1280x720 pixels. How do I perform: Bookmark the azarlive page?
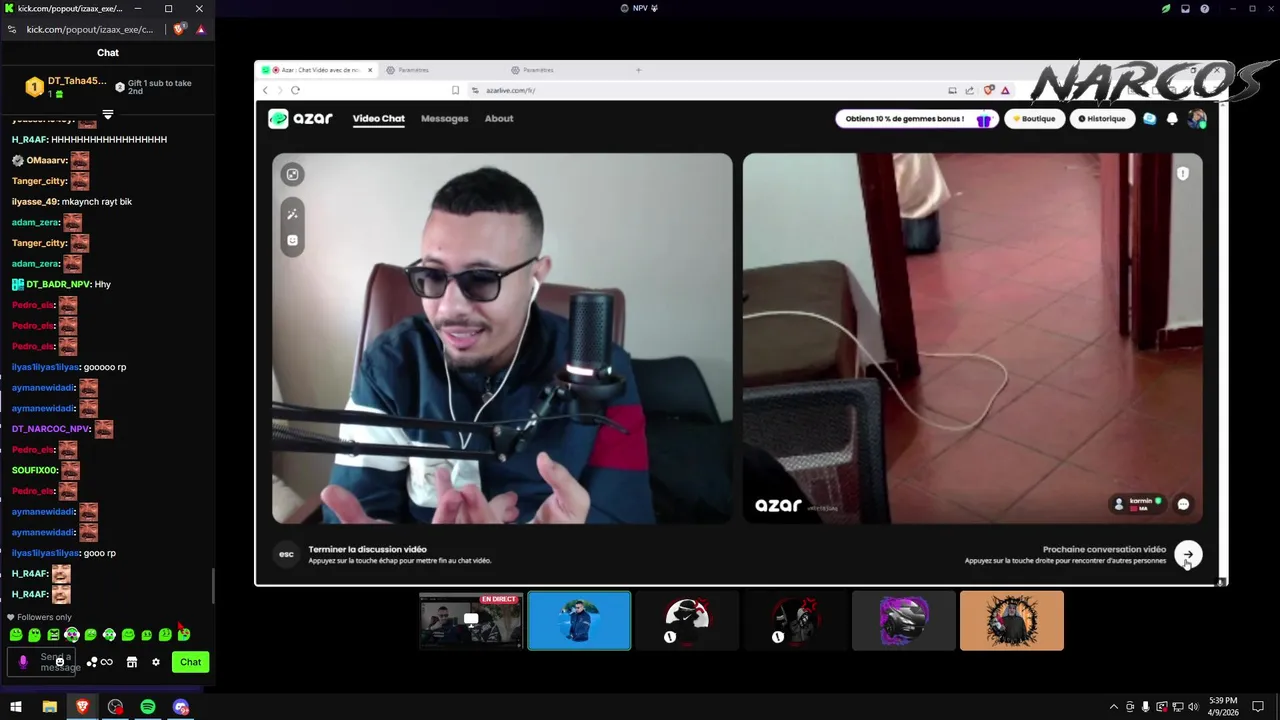click(455, 90)
